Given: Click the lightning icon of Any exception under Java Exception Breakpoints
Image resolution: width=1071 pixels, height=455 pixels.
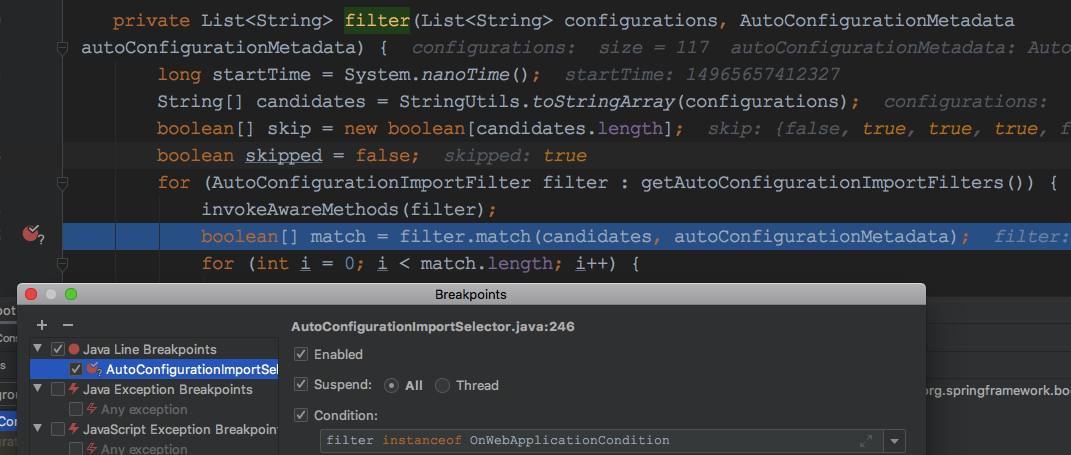Looking at the screenshot, I should (x=92, y=409).
